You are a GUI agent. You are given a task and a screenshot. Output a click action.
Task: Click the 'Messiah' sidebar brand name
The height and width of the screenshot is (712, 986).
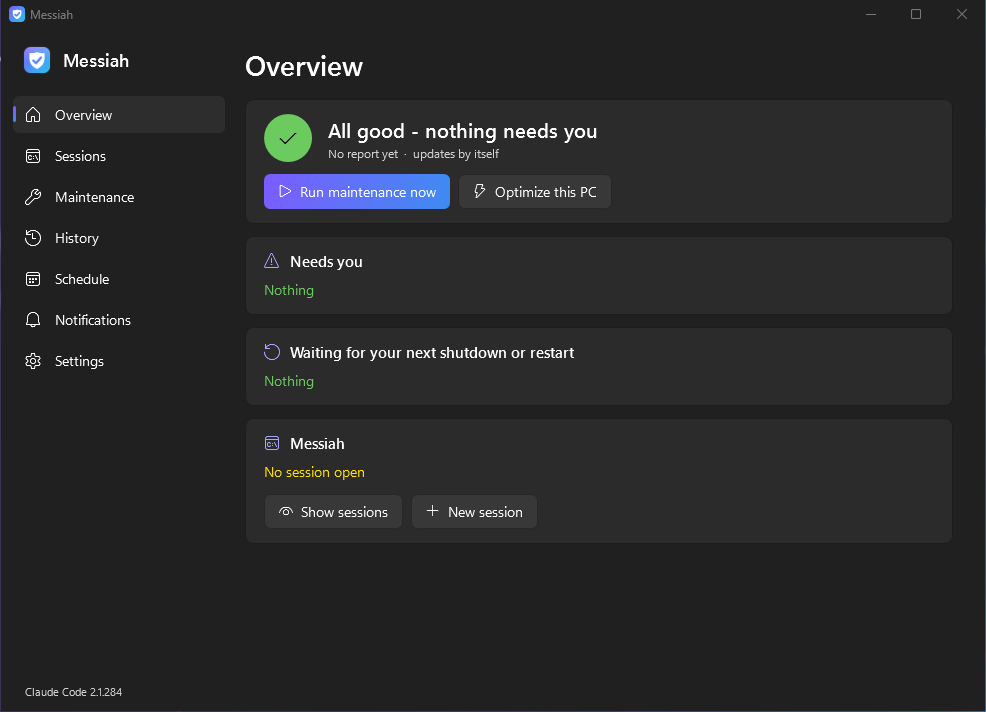tap(96, 61)
